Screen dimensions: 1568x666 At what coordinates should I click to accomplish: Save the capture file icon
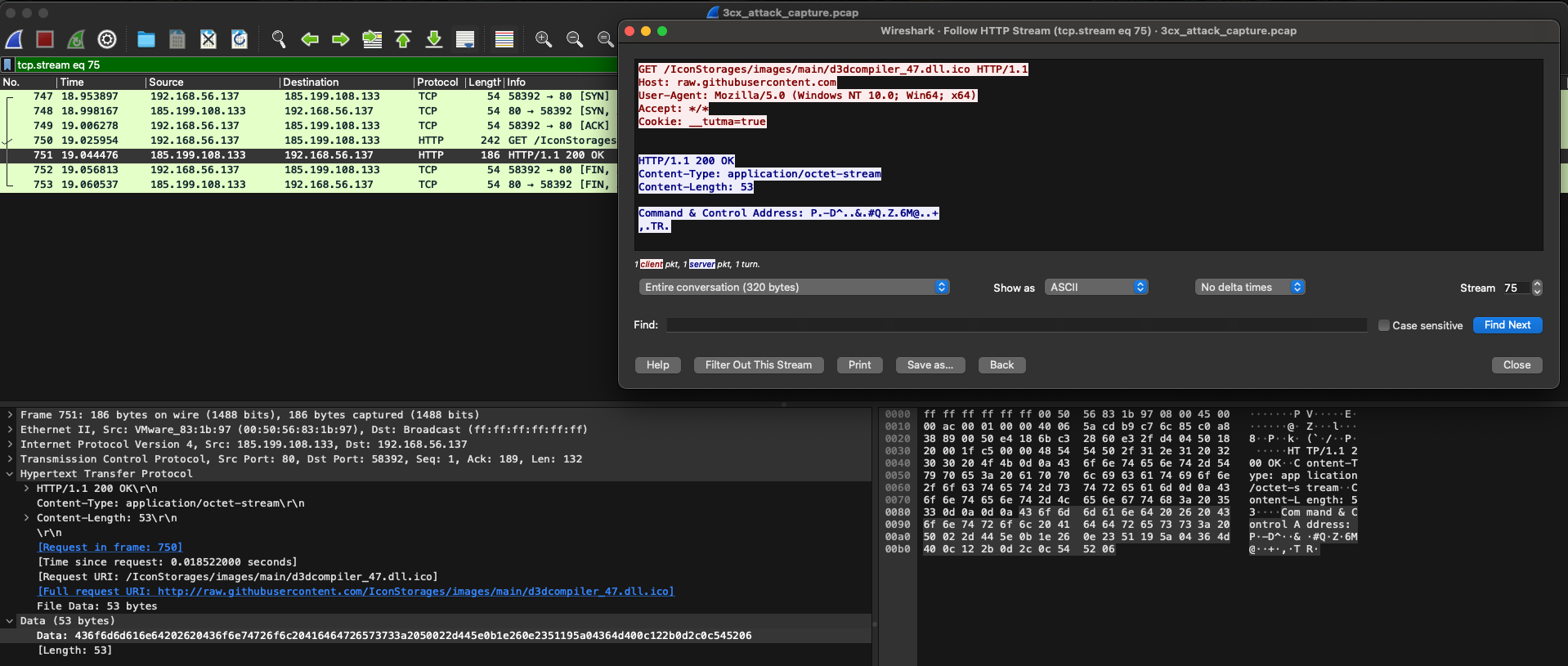point(177,39)
